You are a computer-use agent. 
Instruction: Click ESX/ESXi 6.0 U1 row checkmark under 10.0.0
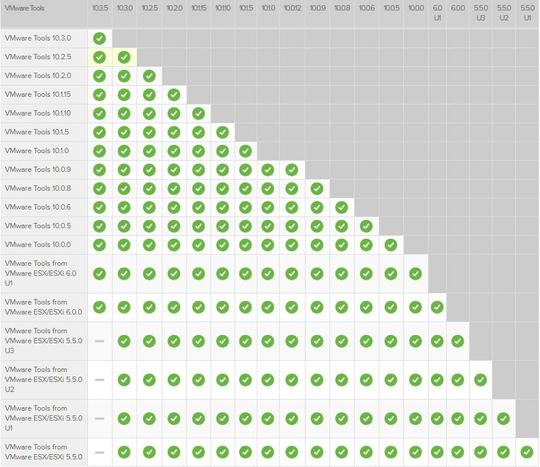coord(416,273)
